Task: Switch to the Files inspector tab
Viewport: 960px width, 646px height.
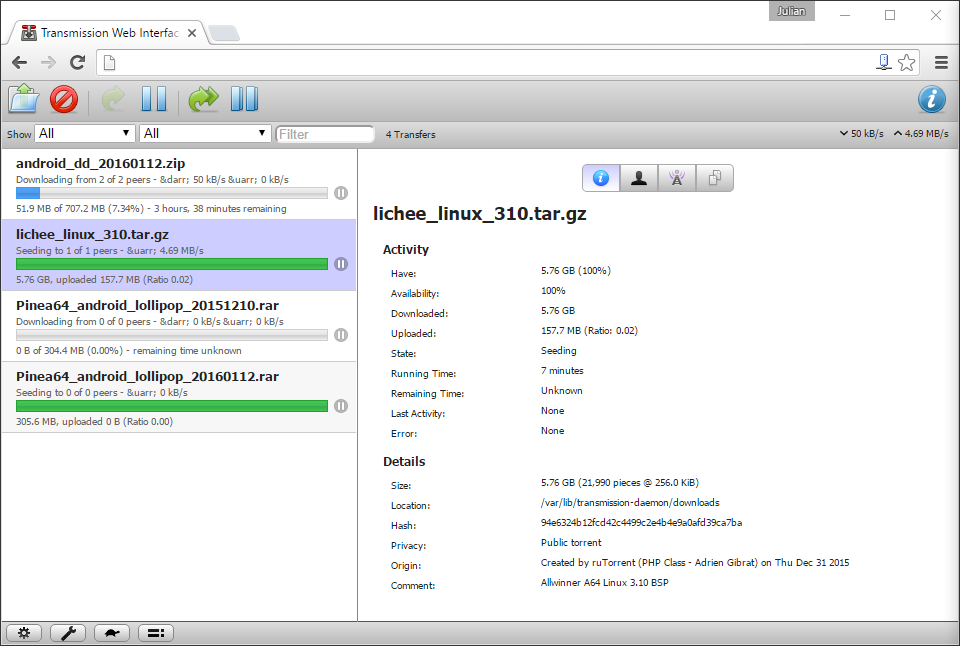Action: click(715, 178)
